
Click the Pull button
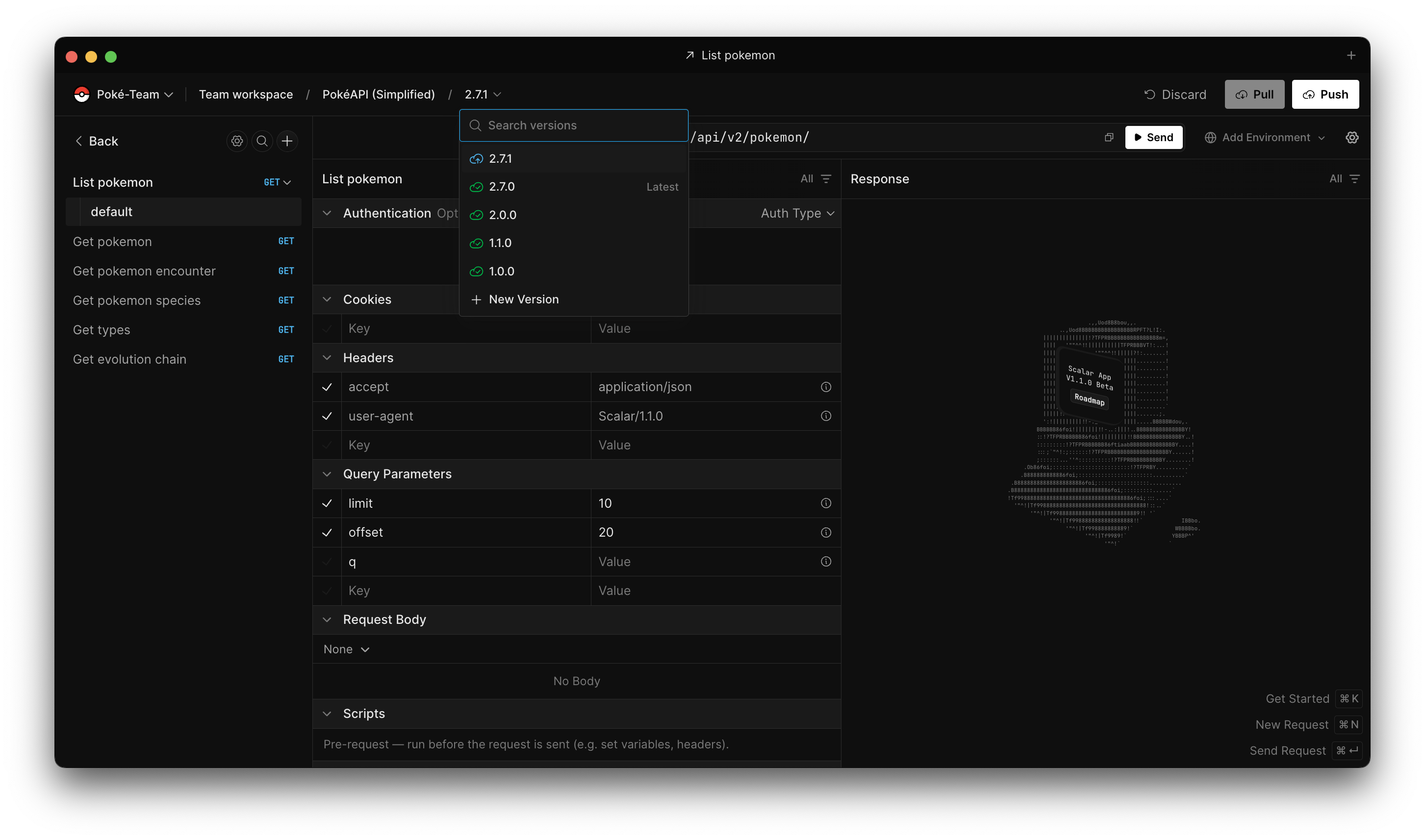point(1254,95)
